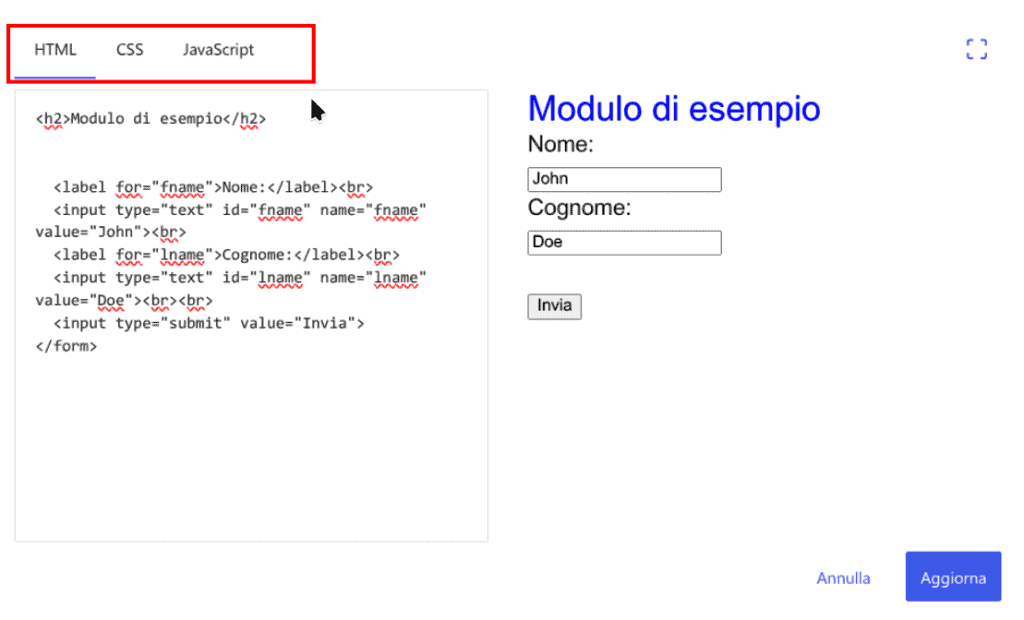
Task: Click the label for="fname" code line
Action: (213, 188)
